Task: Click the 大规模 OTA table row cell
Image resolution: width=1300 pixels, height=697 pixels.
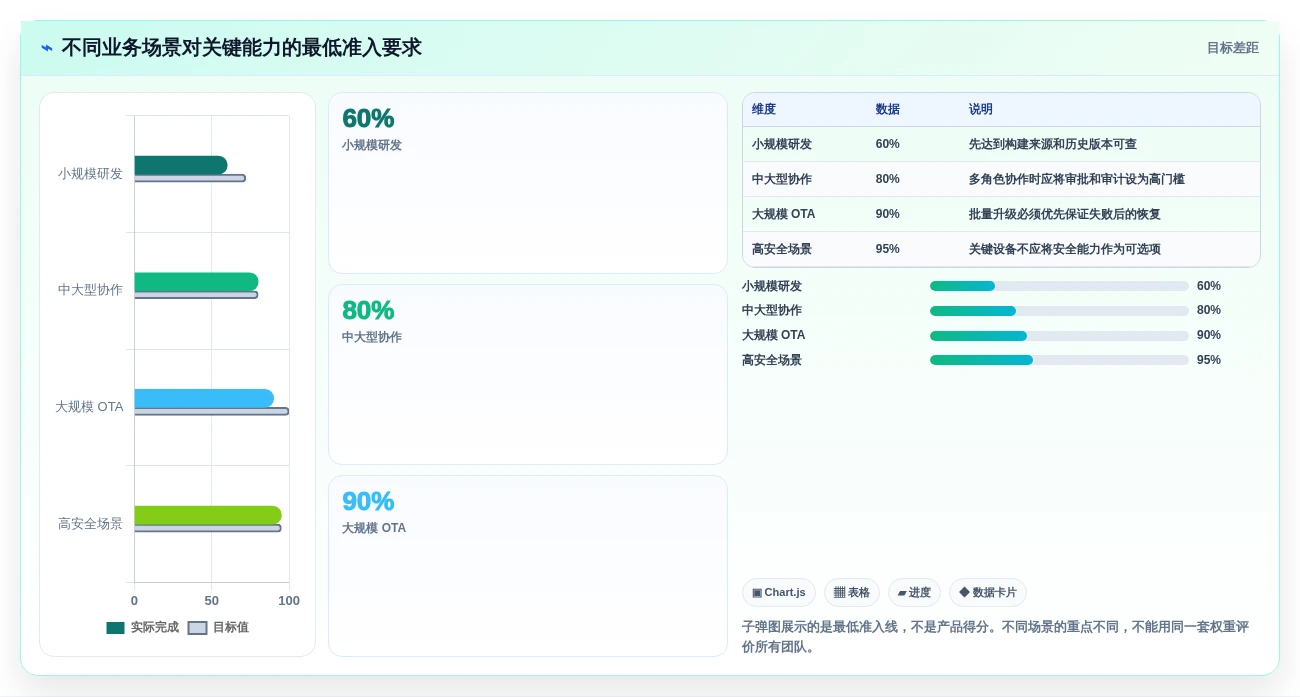Action: tap(784, 214)
